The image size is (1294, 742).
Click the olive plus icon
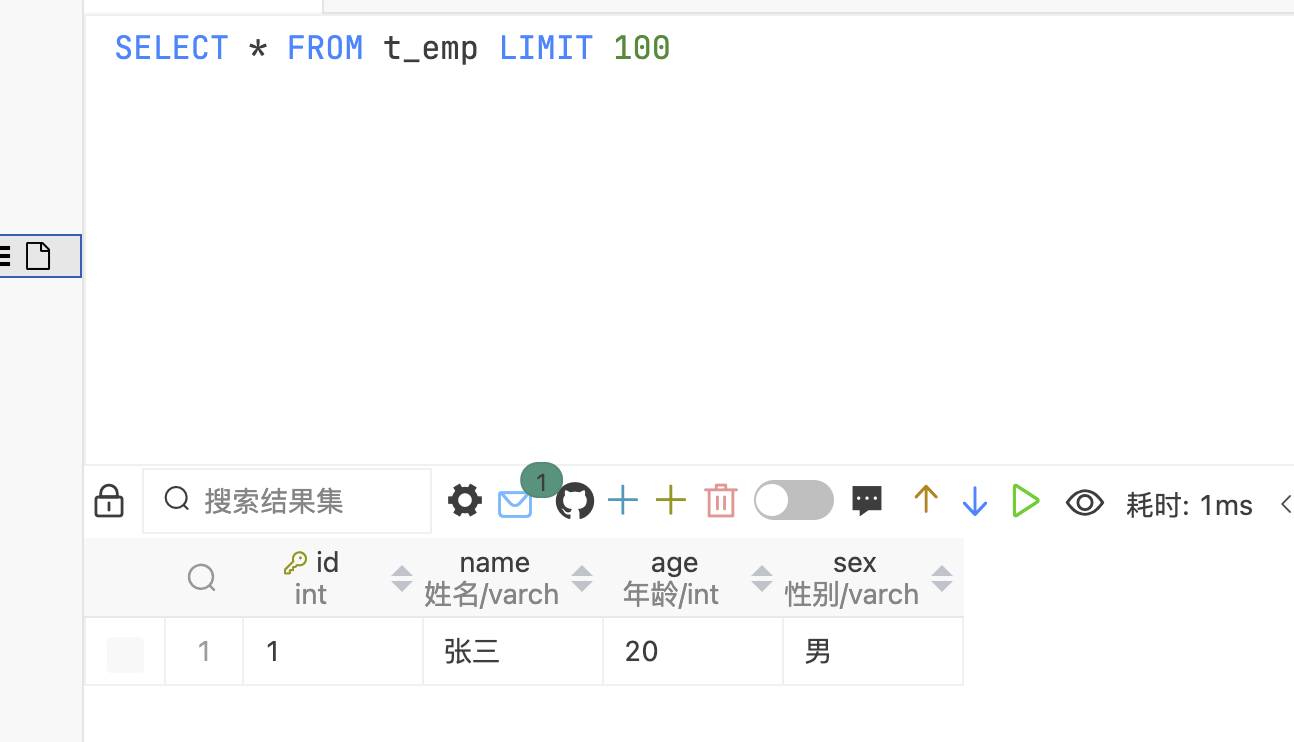point(671,500)
